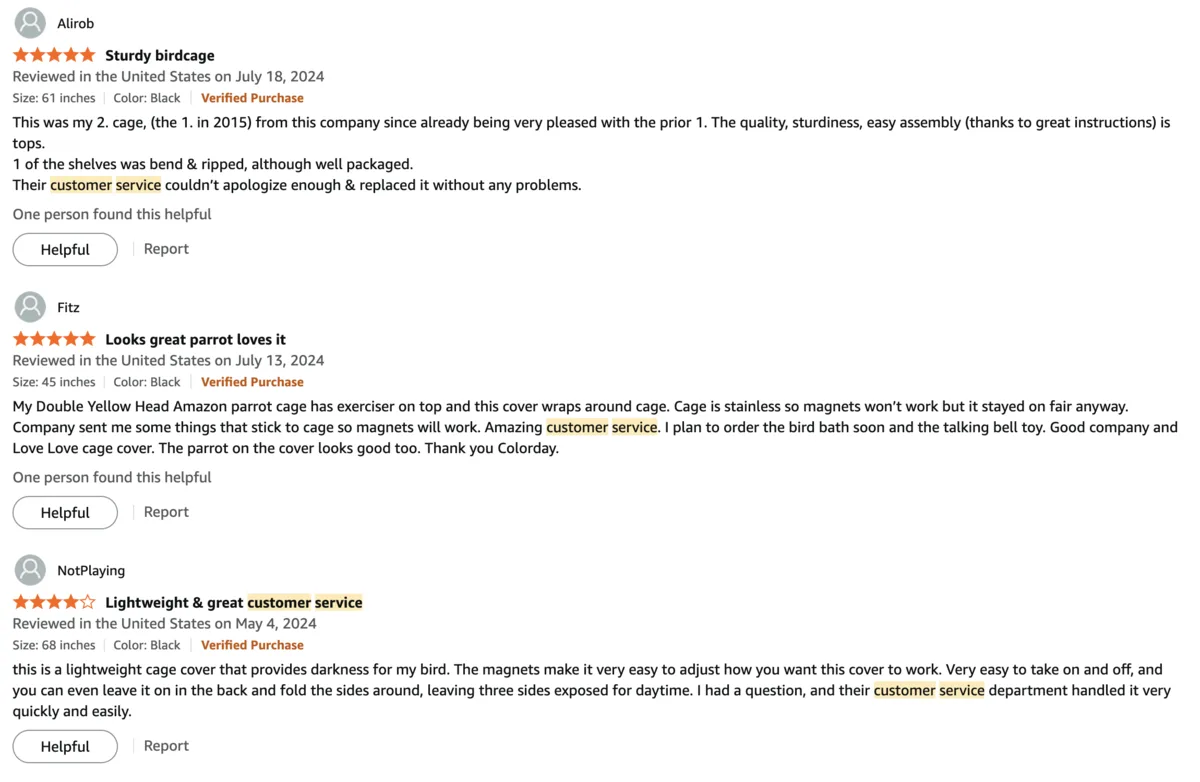Report Alirob's birdcage review

point(166,248)
